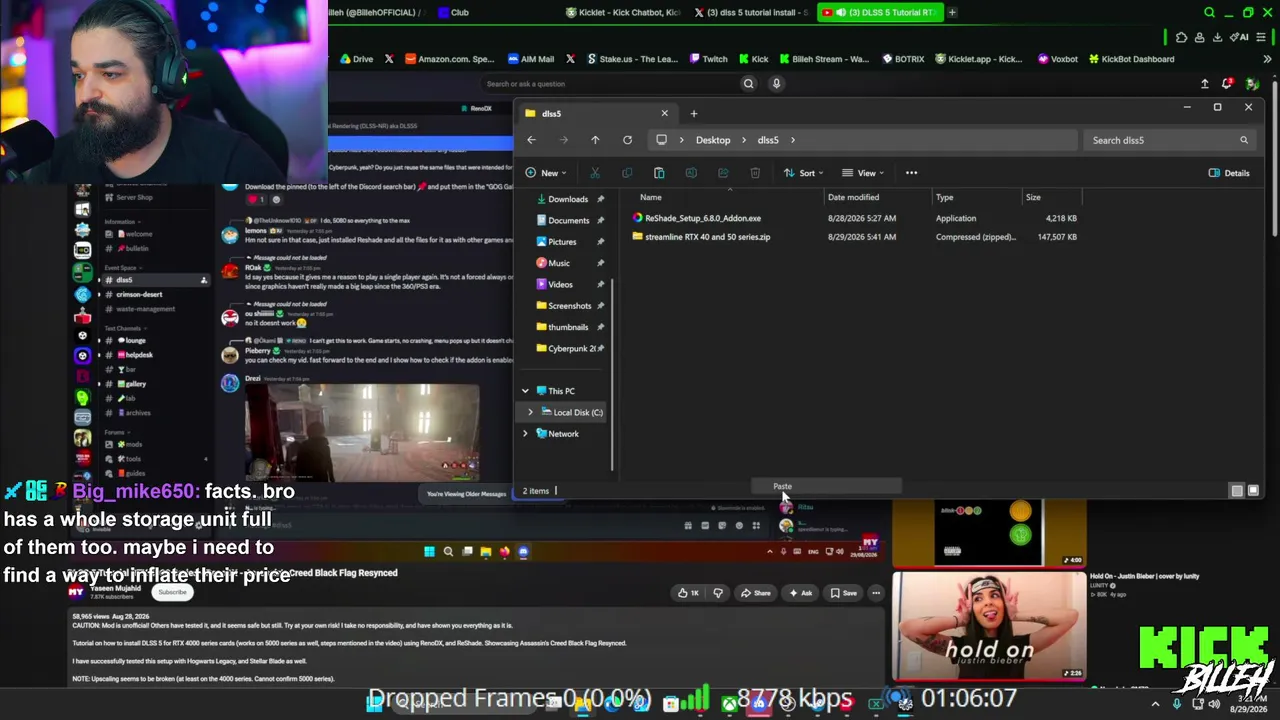The width and height of the screenshot is (1280, 720).
Task: Switch to the Kicklet - Kick Chatbot browser tab
Action: pyautogui.click(x=623, y=12)
